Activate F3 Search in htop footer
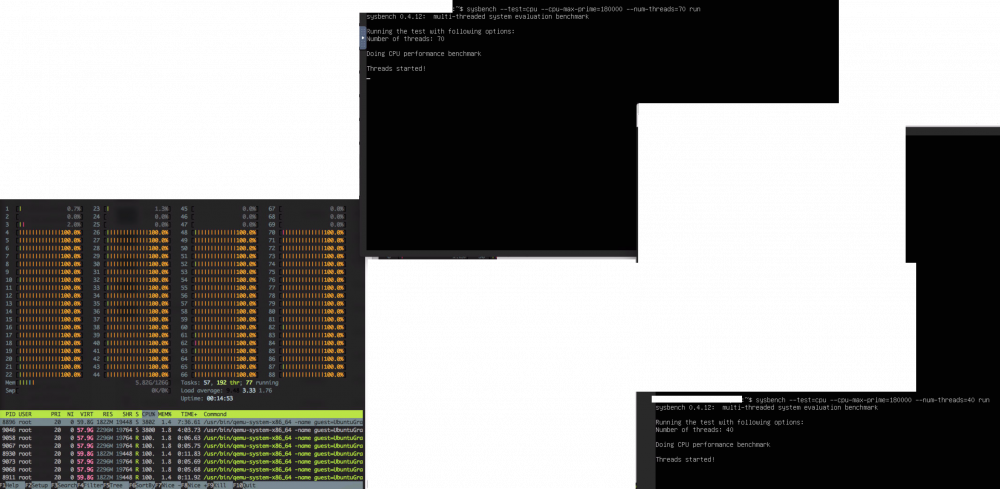 (x=65, y=485)
